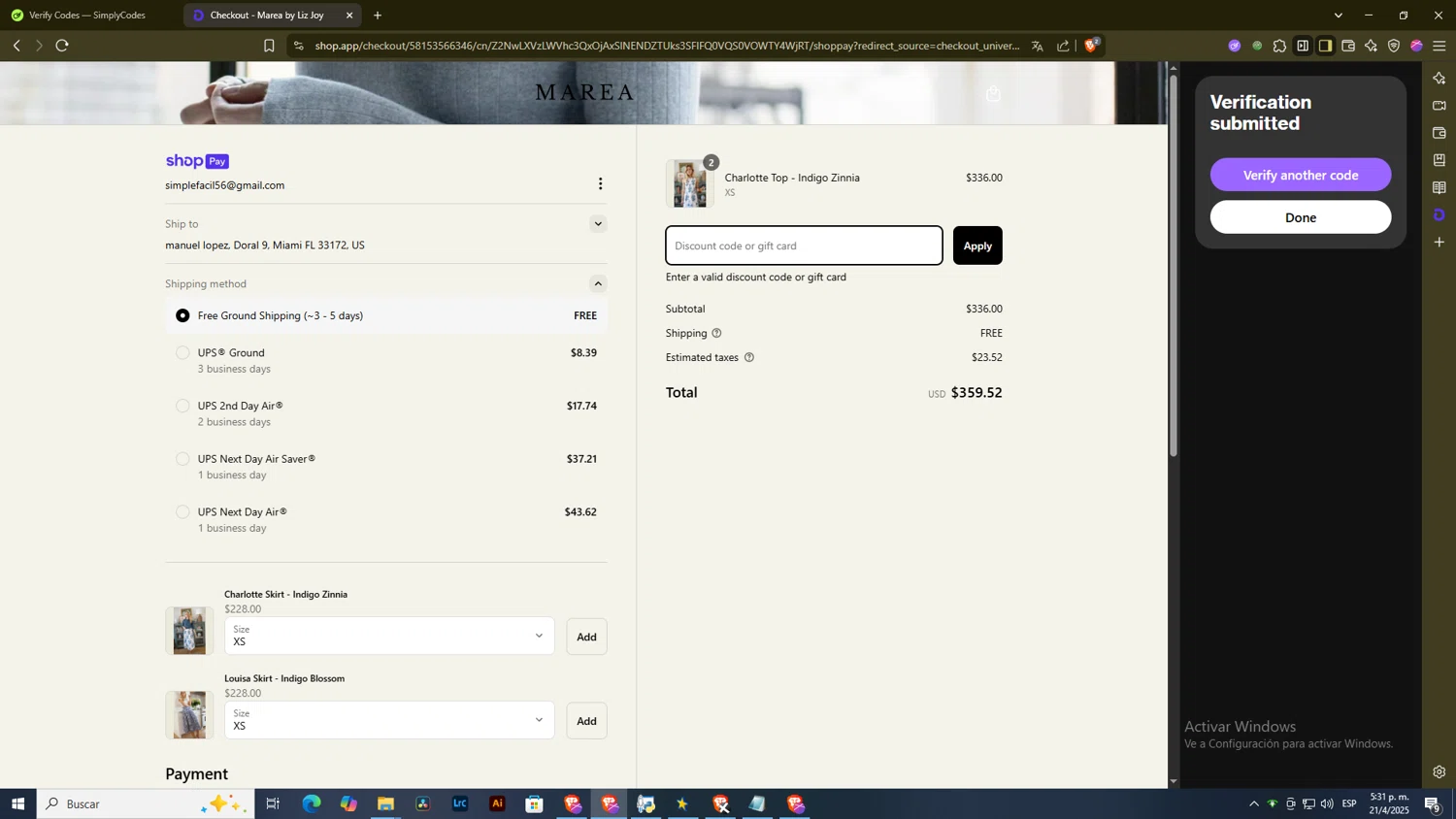Add Charlotte Skirt to the order

tap(586, 637)
